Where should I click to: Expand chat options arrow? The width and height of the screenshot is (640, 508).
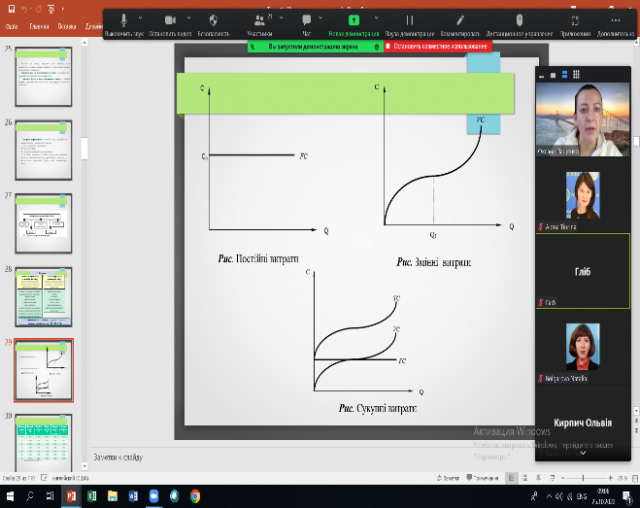click(320, 18)
